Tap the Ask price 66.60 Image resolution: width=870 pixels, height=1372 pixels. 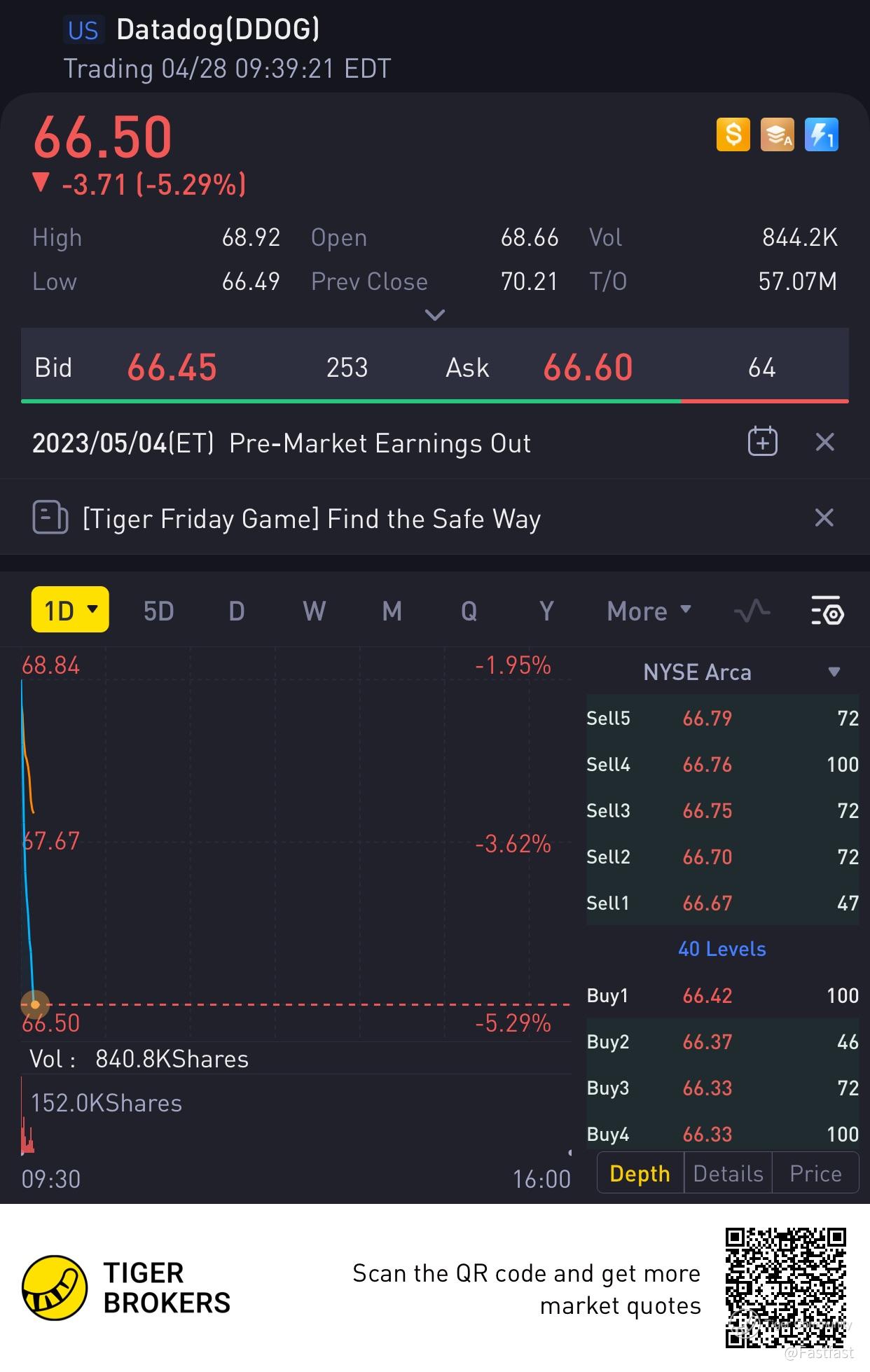coord(588,368)
